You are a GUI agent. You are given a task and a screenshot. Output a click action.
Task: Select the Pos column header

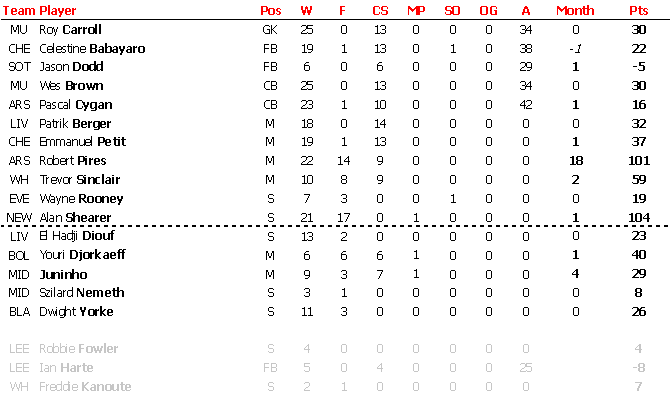click(x=270, y=10)
